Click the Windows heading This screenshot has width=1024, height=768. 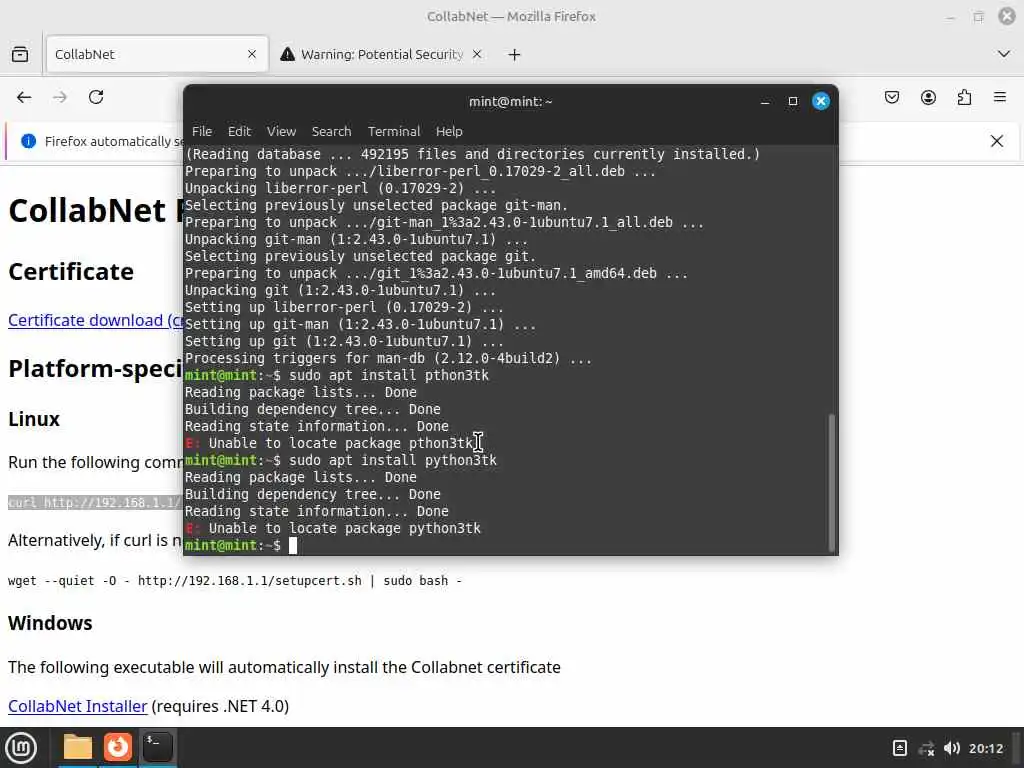pyautogui.click(x=50, y=623)
